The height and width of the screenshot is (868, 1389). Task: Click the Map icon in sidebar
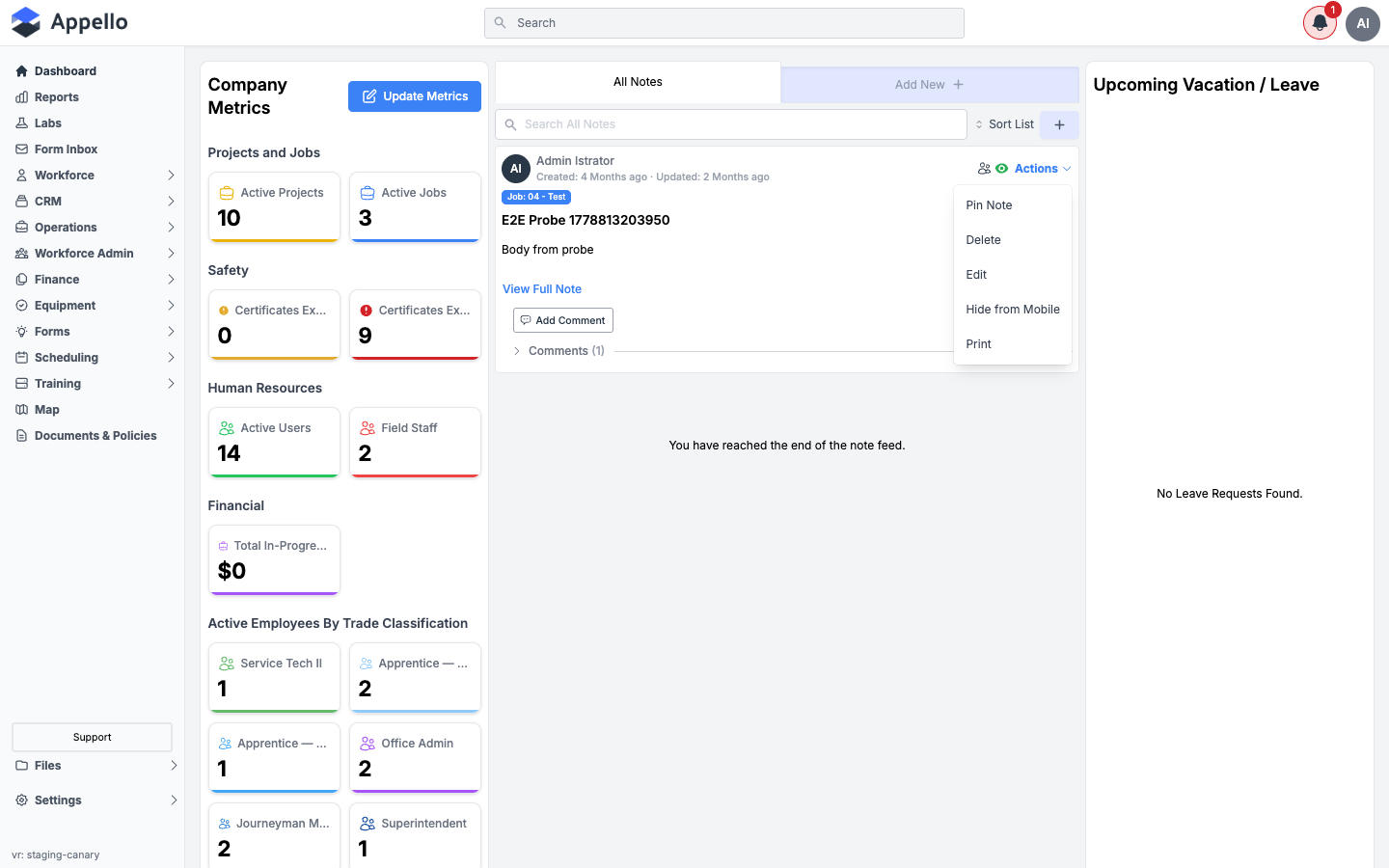click(21, 410)
